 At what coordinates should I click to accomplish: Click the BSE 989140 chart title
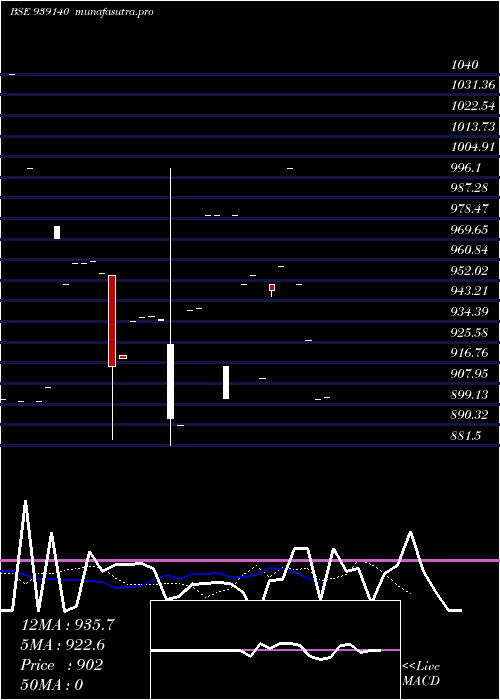click(x=39, y=12)
